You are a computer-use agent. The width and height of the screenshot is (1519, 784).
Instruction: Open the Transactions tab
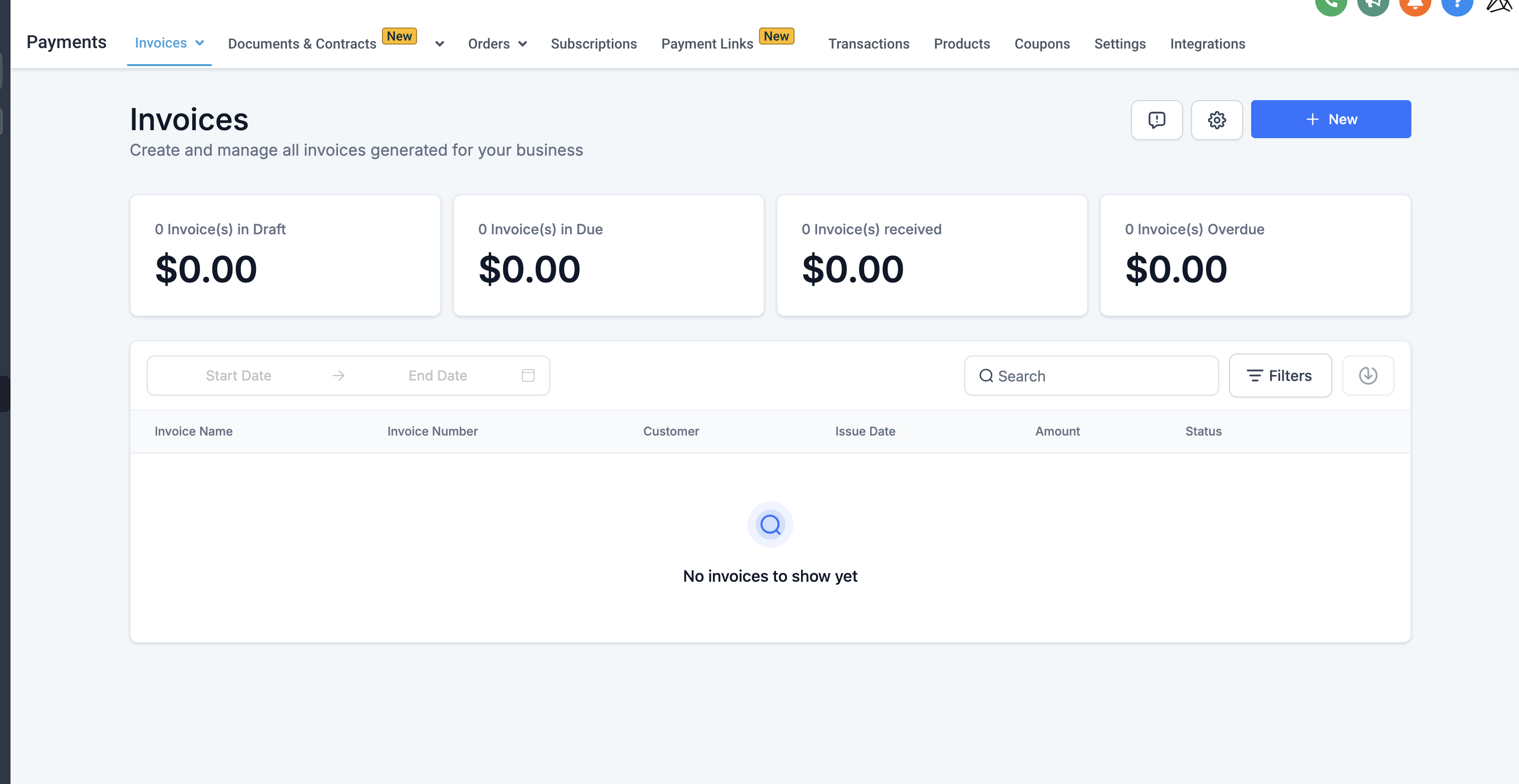(x=868, y=44)
